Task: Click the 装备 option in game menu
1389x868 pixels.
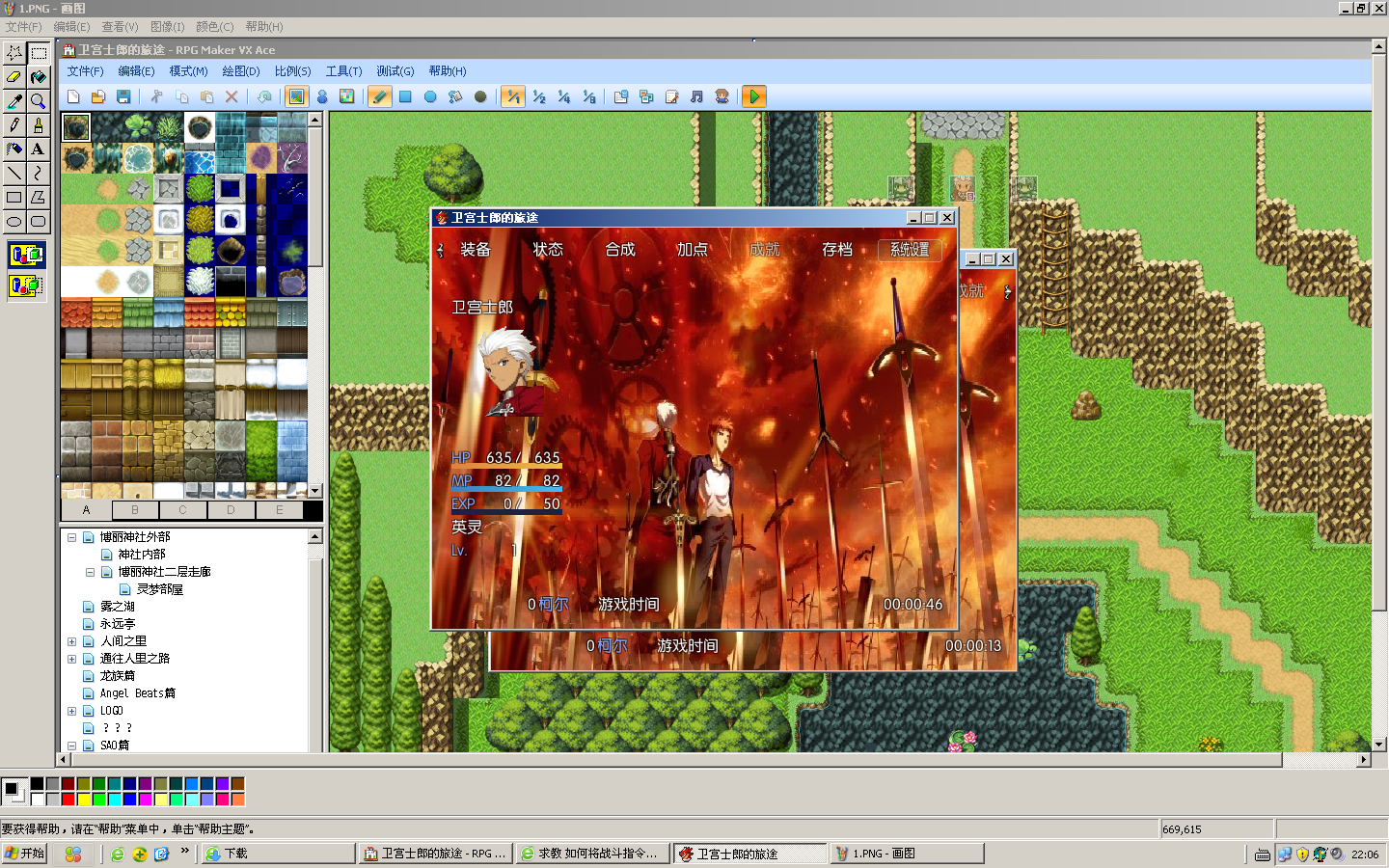Action: click(476, 250)
